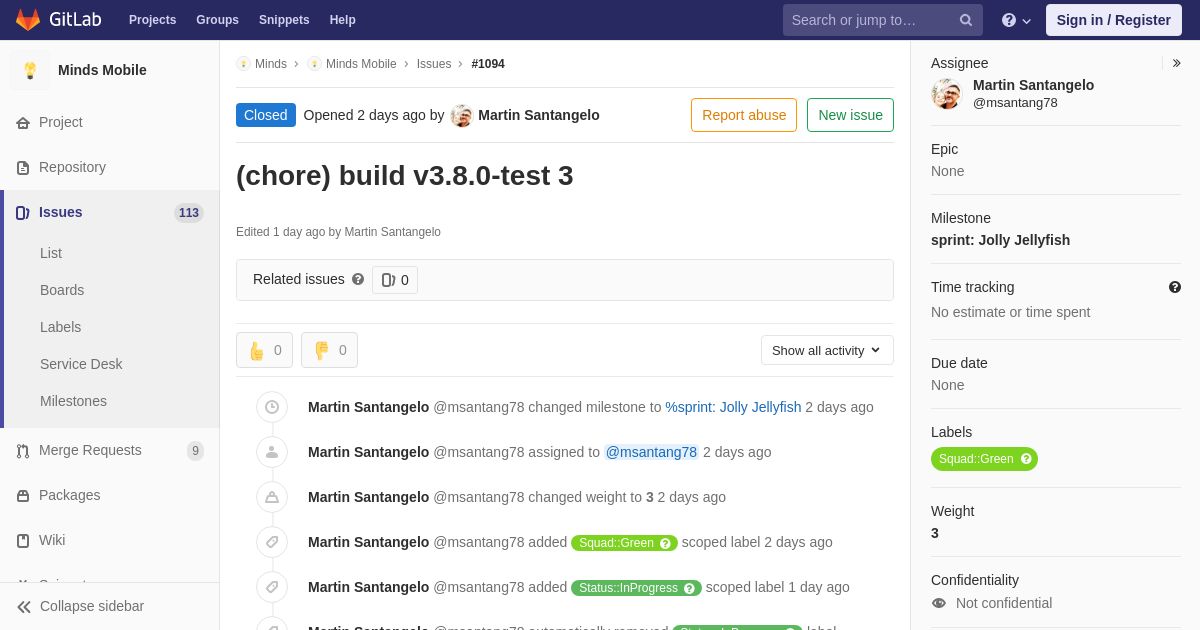The image size is (1200, 630).
Task: Click Martin Santangelo assignee name in sidebar
Action: [1033, 85]
